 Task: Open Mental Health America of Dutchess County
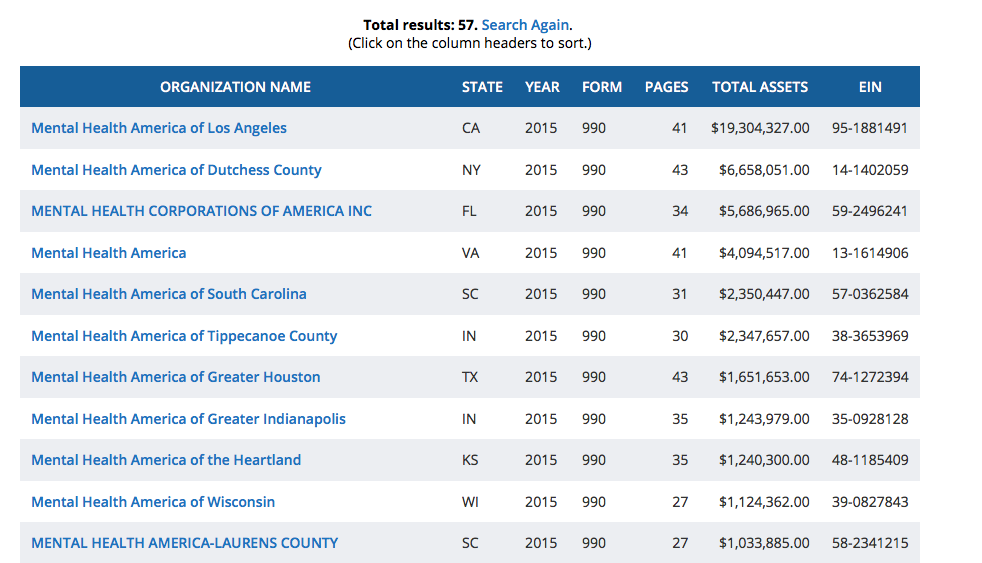click(x=176, y=170)
